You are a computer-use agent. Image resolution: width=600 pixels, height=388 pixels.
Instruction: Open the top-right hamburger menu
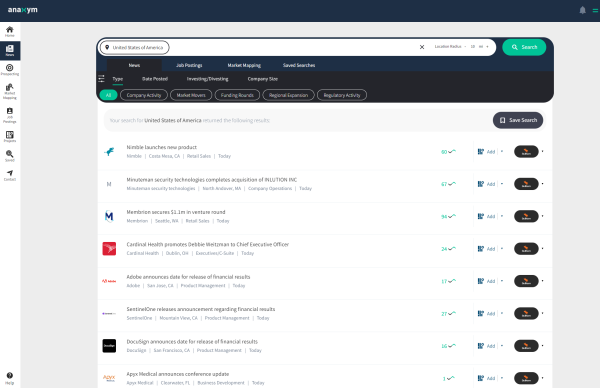click(x=595, y=11)
